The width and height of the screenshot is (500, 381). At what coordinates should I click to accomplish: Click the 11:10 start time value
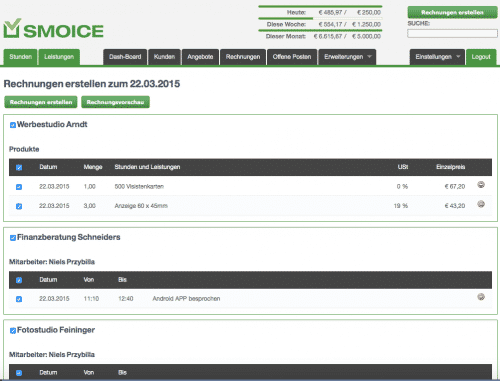[91, 298]
